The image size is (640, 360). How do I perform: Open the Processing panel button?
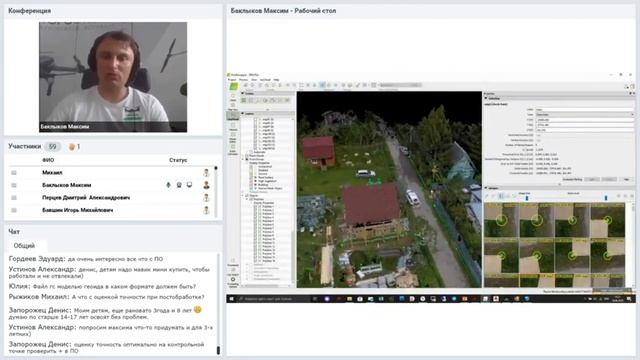click(x=233, y=262)
